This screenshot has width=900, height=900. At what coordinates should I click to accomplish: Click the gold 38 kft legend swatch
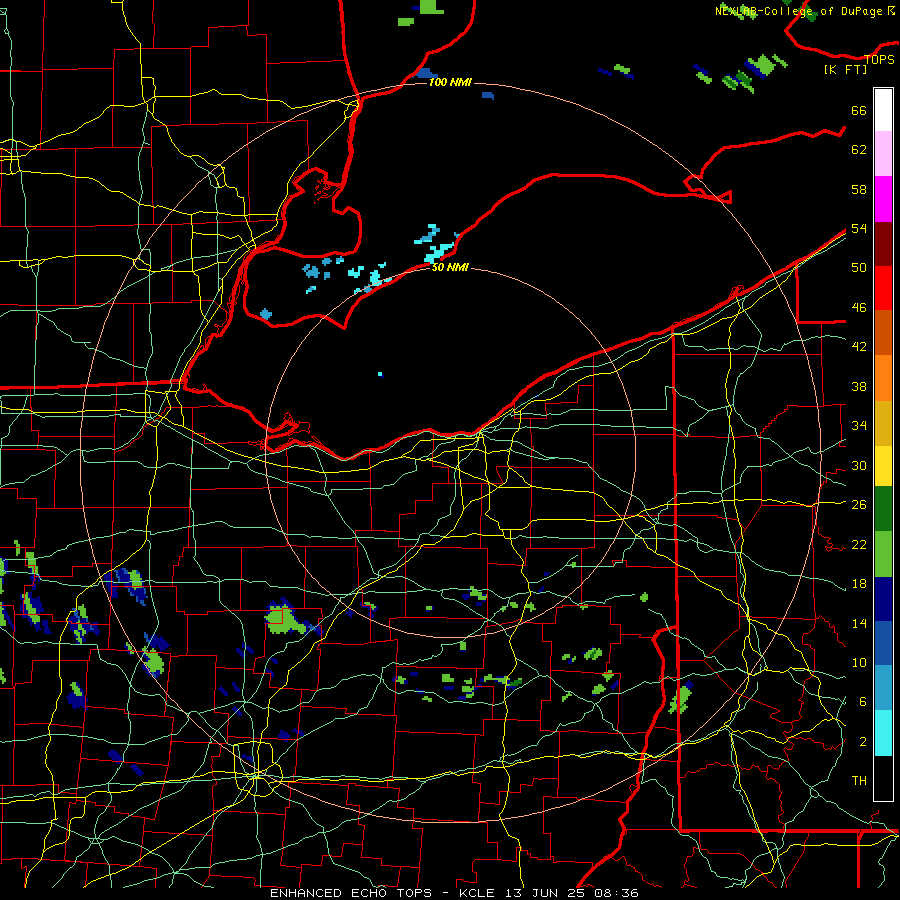pos(883,422)
